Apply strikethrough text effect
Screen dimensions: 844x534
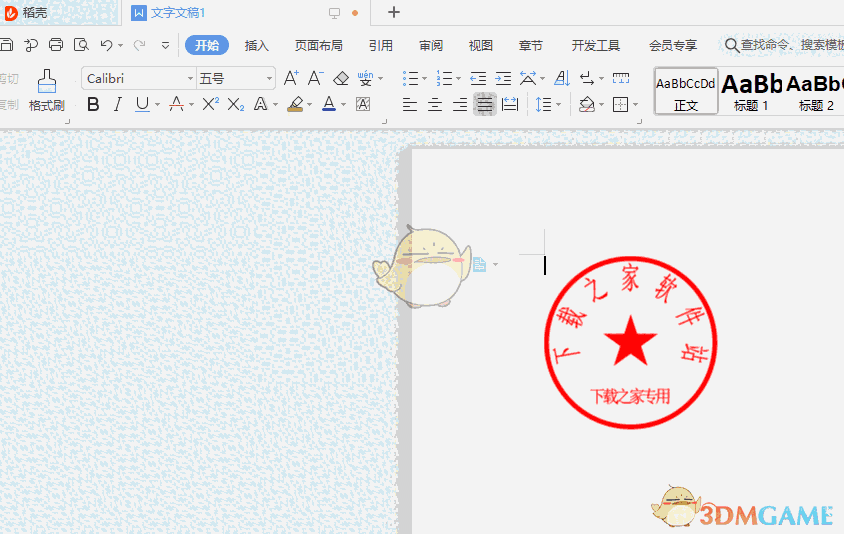click(177, 104)
